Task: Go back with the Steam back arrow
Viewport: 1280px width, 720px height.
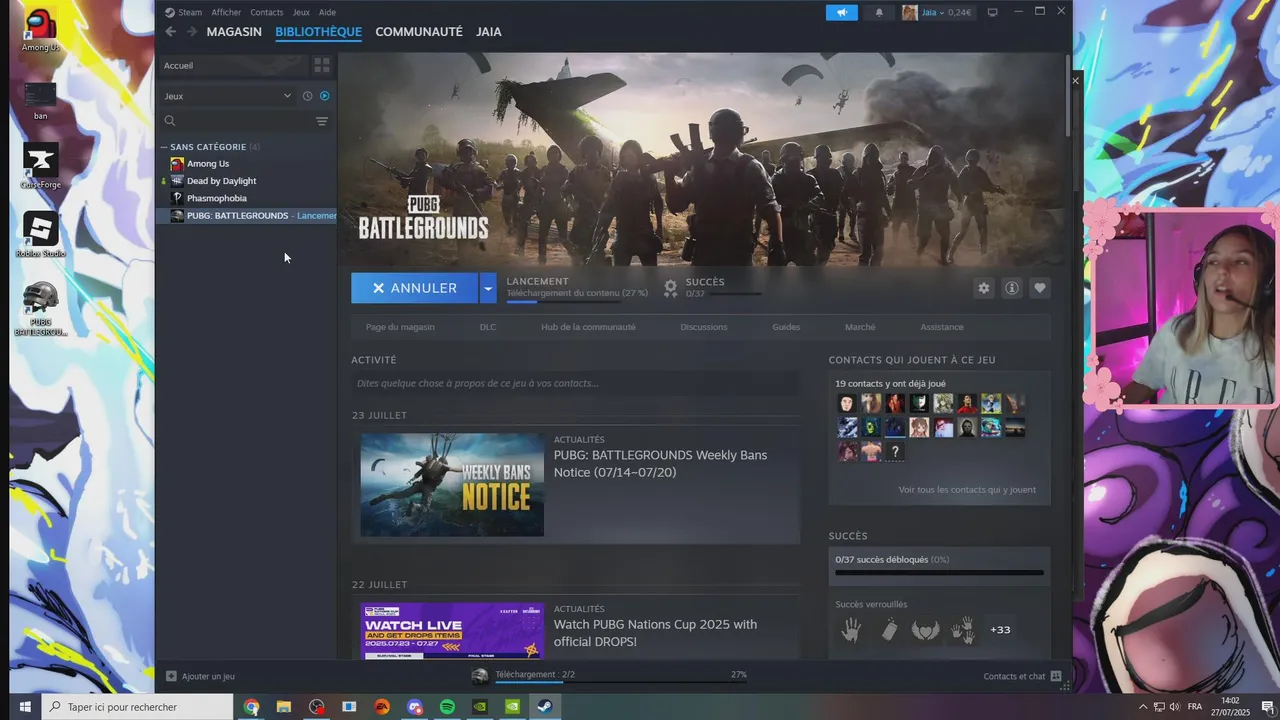Action: click(170, 32)
